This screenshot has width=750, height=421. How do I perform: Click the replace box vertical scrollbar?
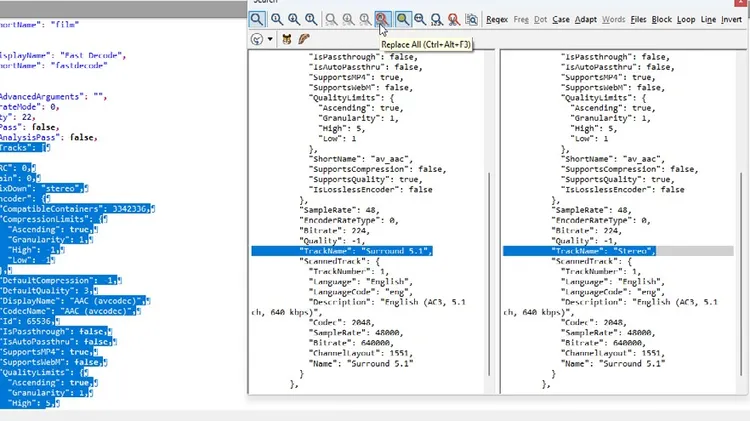click(741, 274)
